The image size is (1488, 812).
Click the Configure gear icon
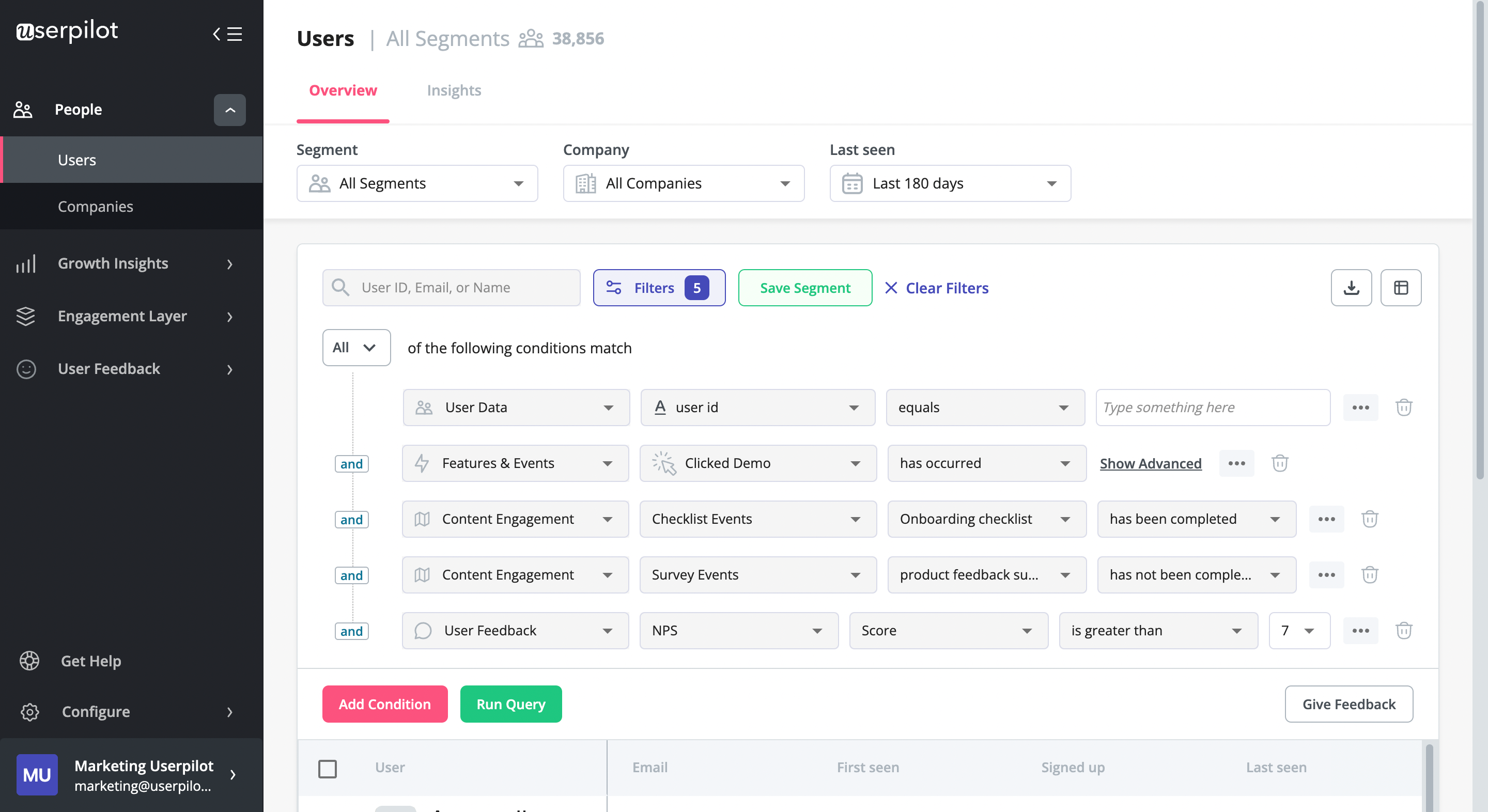point(29,711)
